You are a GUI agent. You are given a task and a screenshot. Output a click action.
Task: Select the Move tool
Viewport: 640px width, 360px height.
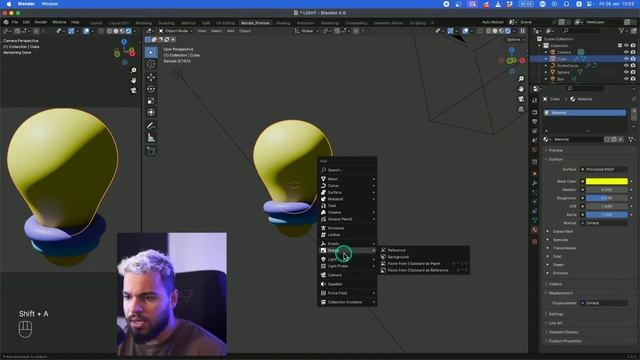(151, 77)
